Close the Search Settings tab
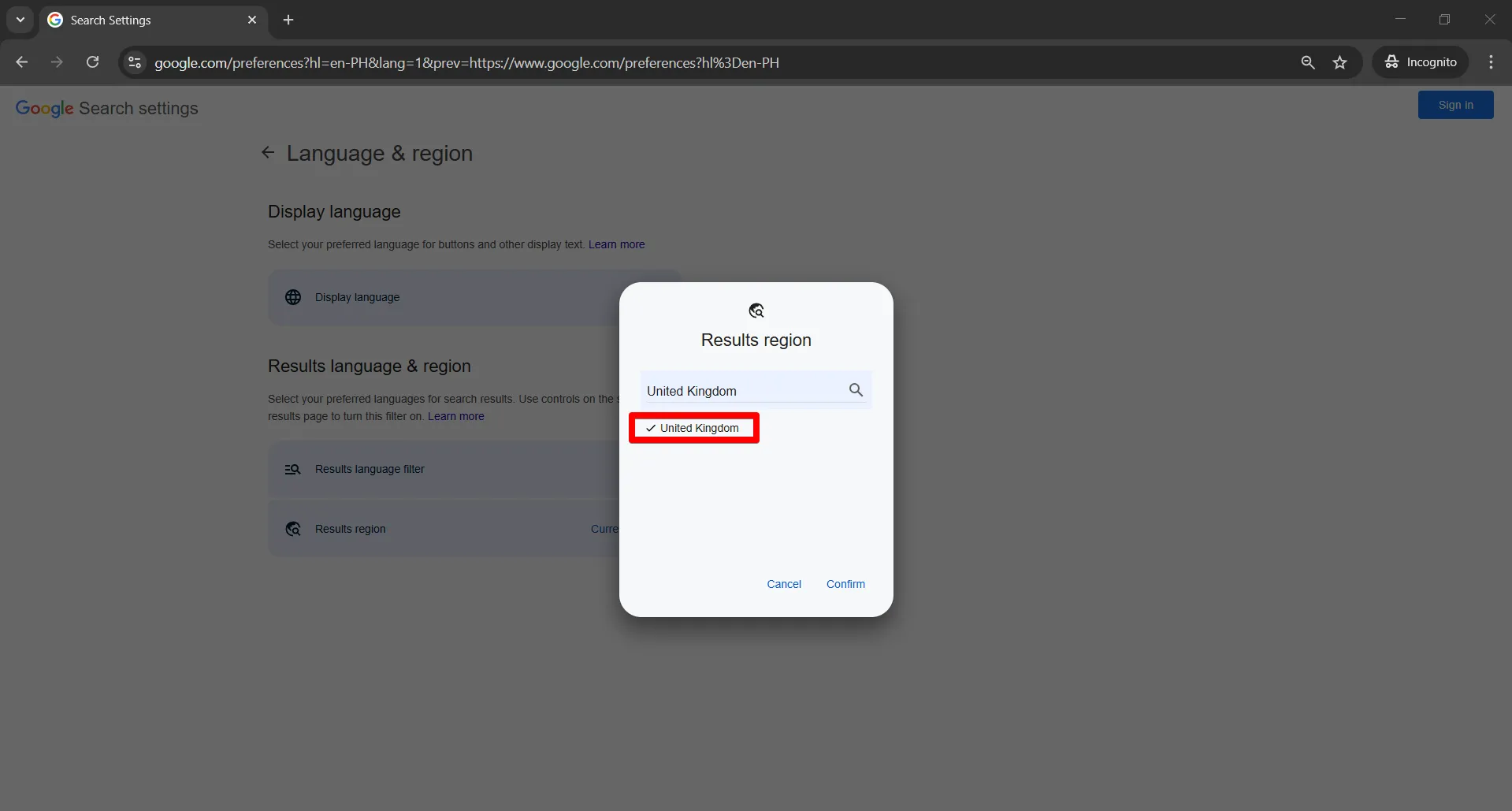The width and height of the screenshot is (1512, 811). click(252, 20)
